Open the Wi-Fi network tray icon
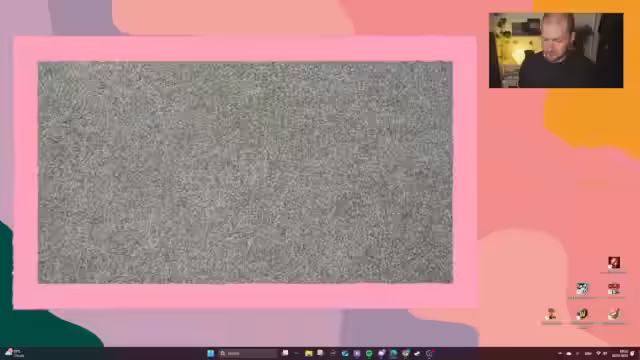The image size is (640, 360). pyautogui.click(x=598, y=353)
